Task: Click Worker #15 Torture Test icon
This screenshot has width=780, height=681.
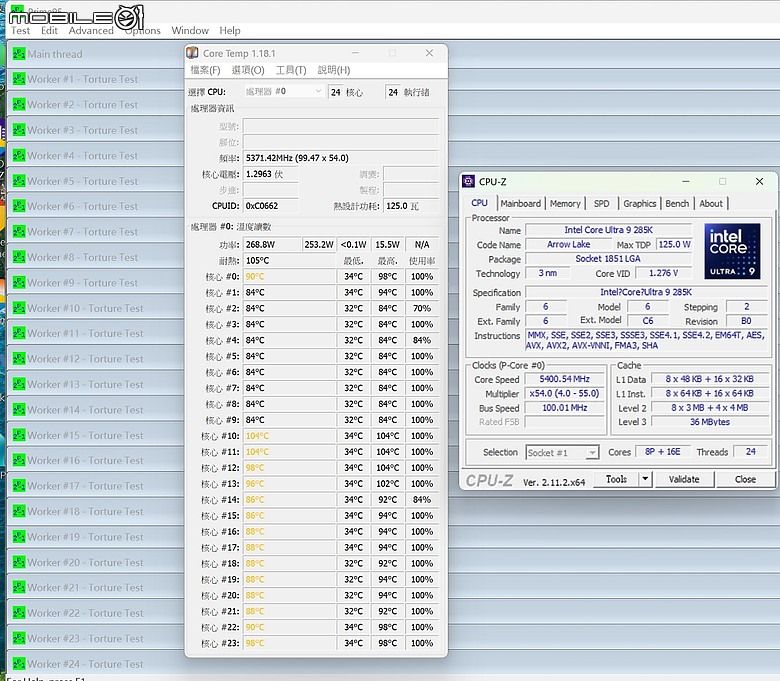Action: [x=19, y=435]
